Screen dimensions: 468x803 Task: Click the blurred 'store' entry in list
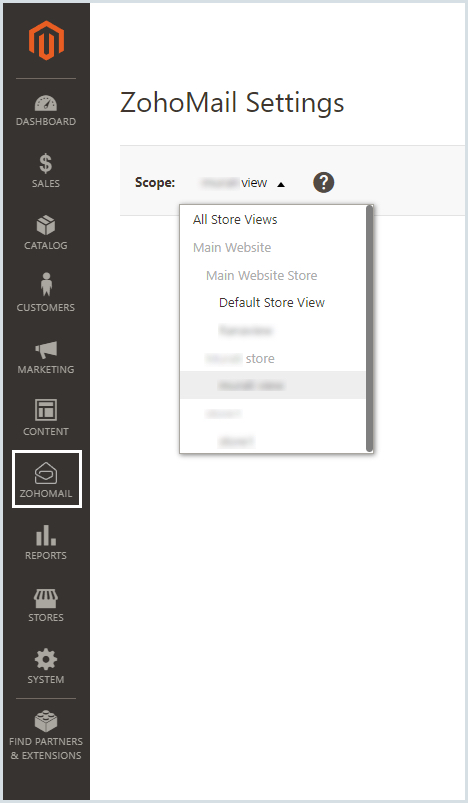click(240, 358)
